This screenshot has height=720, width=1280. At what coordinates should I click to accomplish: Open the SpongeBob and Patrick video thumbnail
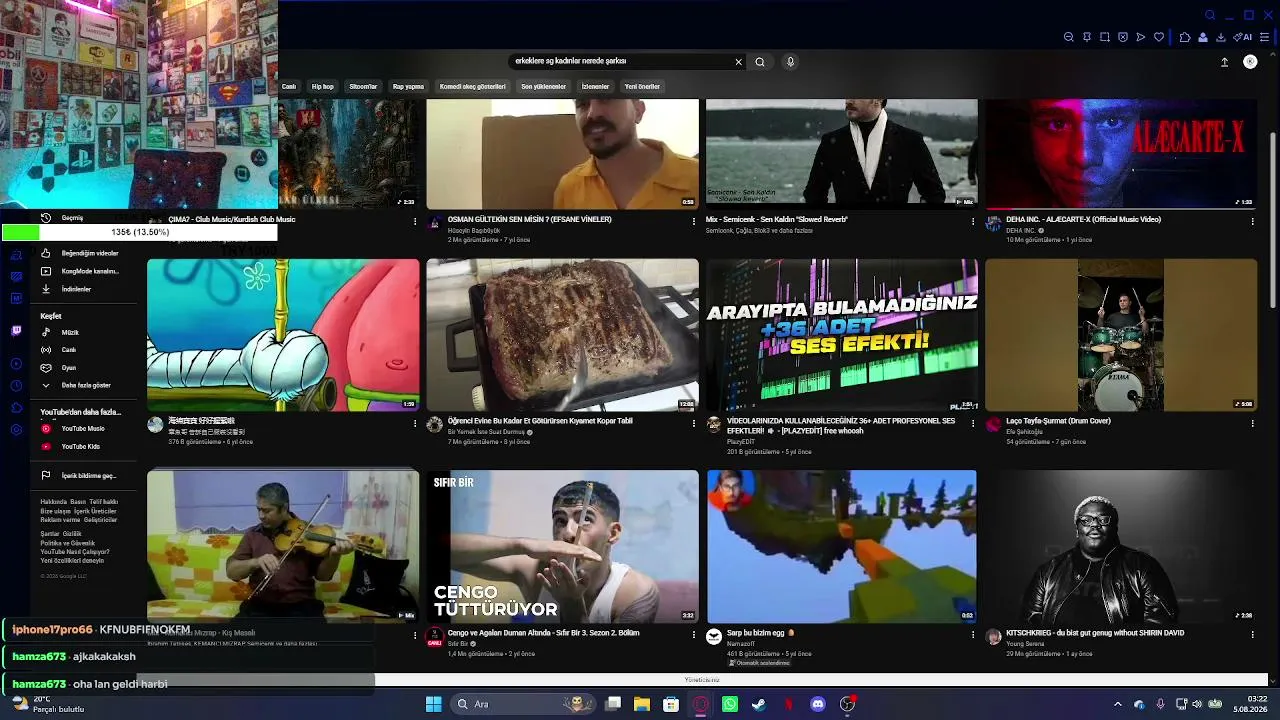283,335
